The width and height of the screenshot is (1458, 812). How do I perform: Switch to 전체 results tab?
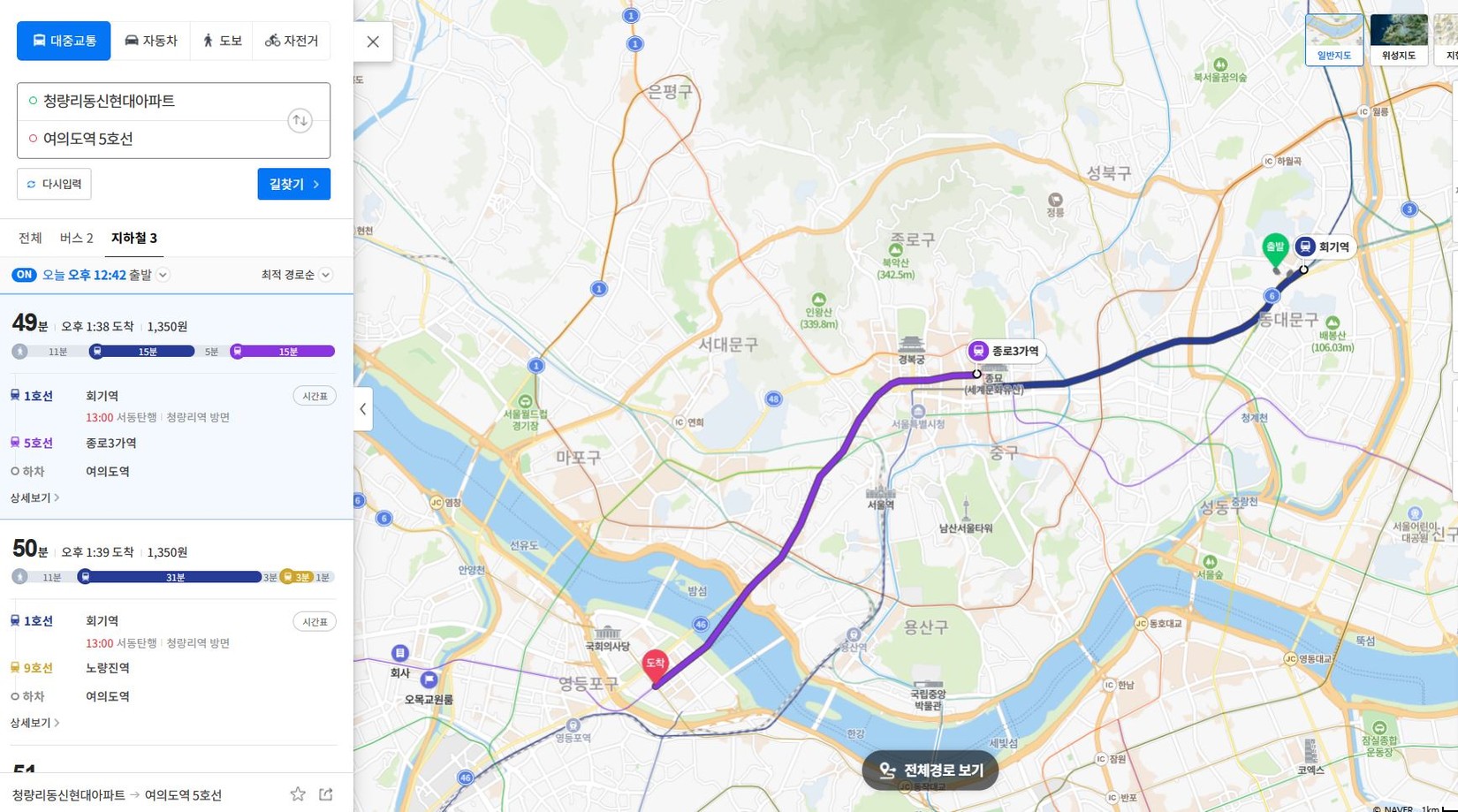click(30, 238)
